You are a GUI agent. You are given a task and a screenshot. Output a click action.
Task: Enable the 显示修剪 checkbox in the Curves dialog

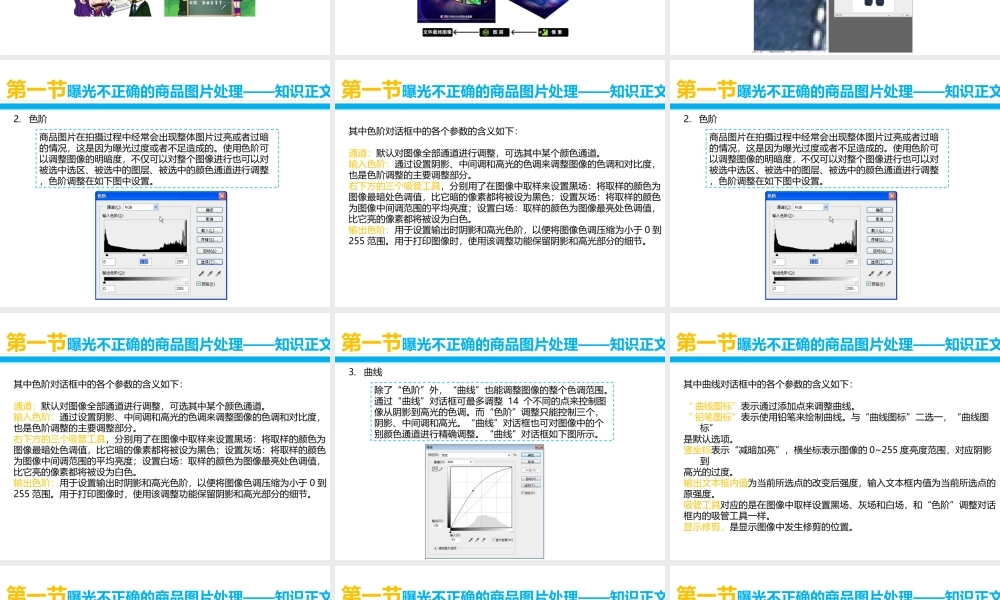pyautogui.click(x=493, y=539)
